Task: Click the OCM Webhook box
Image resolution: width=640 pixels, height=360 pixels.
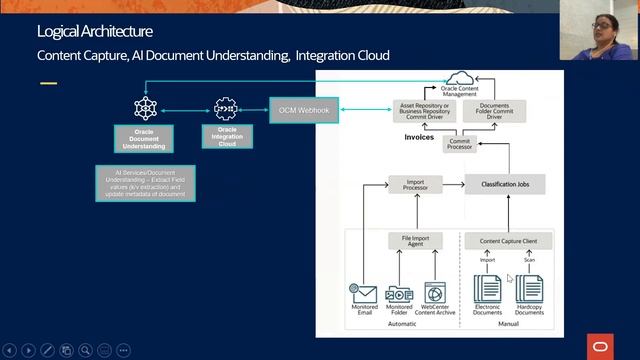Action: click(x=304, y=110)
